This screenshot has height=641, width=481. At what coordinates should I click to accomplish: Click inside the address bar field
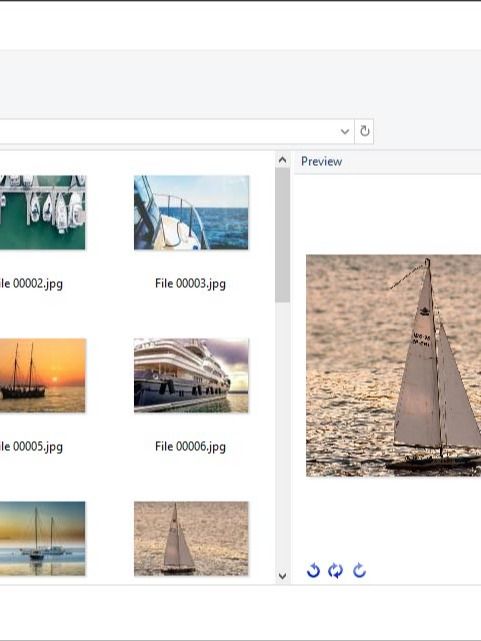point(168,131)
